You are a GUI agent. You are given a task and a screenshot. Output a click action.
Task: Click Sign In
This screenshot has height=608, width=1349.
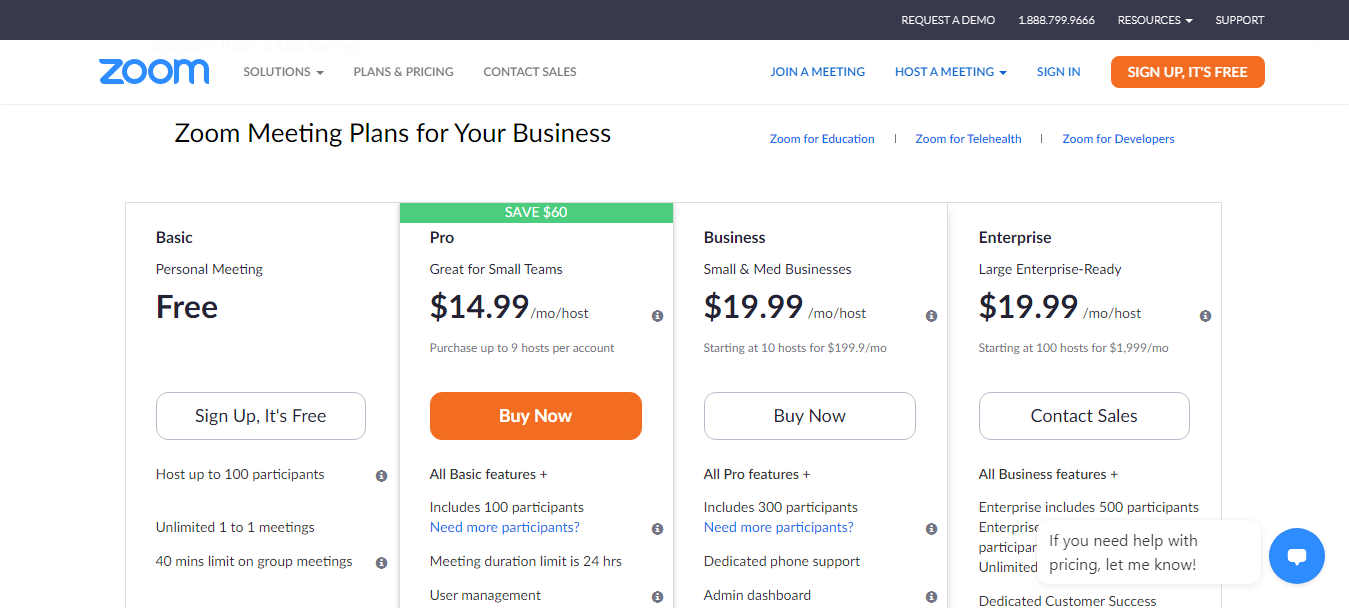click(x=1058, y=72)
